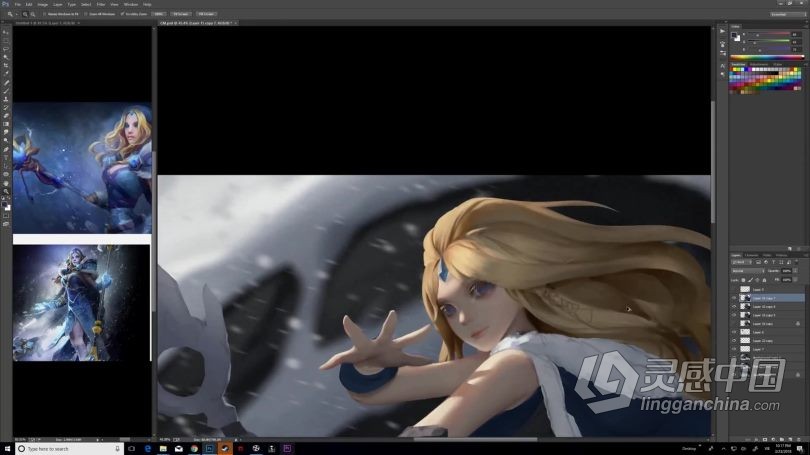Switch to the Styles tab
Image resolution: width=810 pixels, height=455 pixels.
[777, 64]
